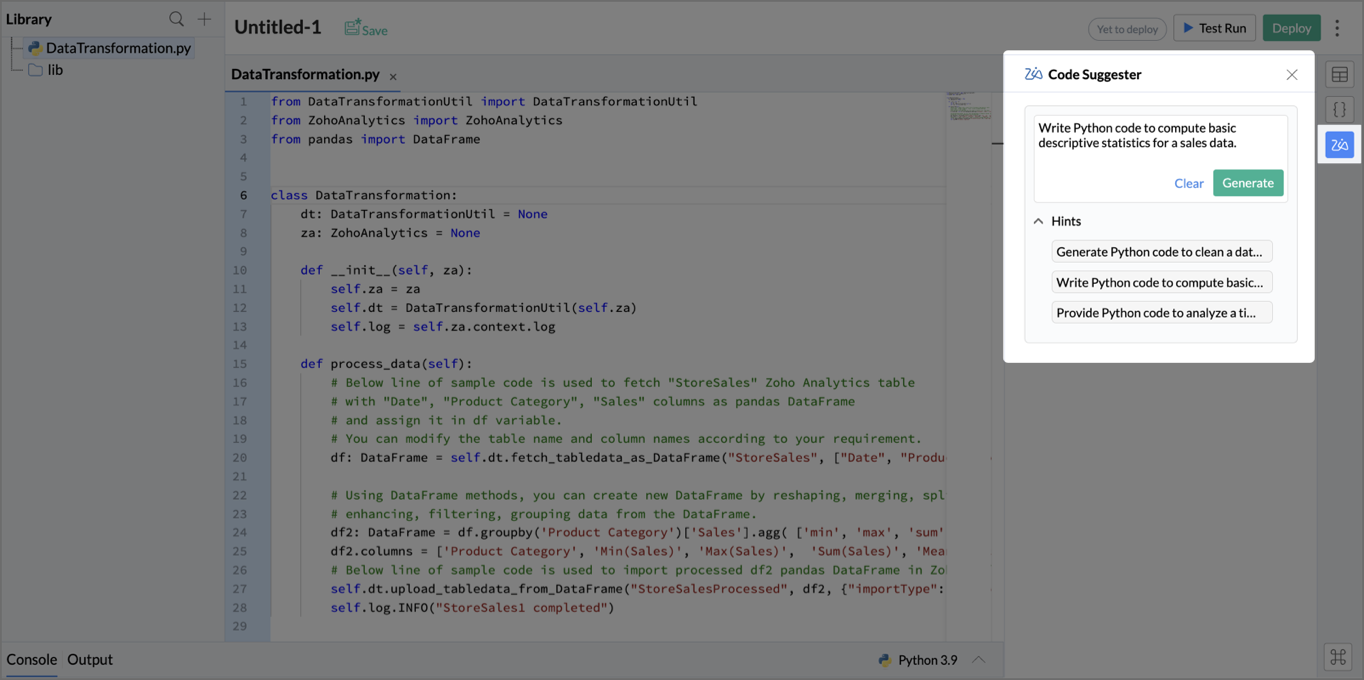Close the Code Suggester panel
The height and width of the screenshot is (680, 1364).
[1292, 75]
